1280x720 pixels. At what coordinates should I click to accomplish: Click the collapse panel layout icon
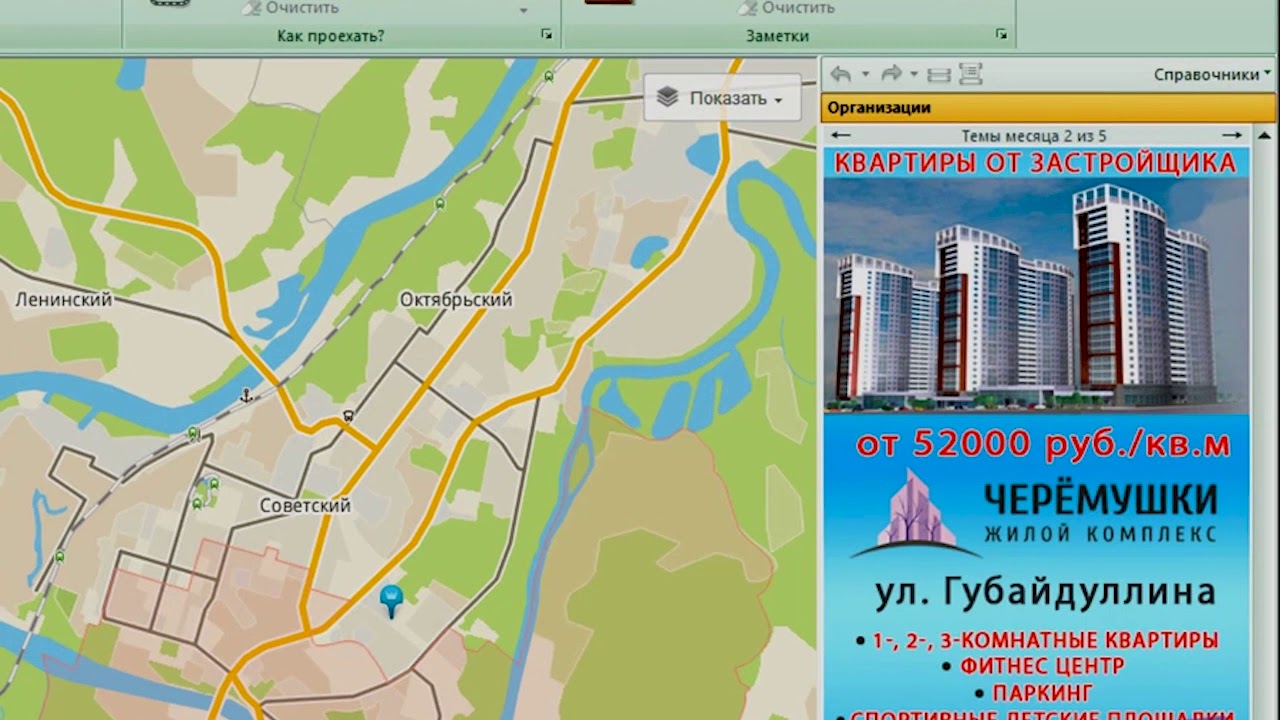coord(939,74)
